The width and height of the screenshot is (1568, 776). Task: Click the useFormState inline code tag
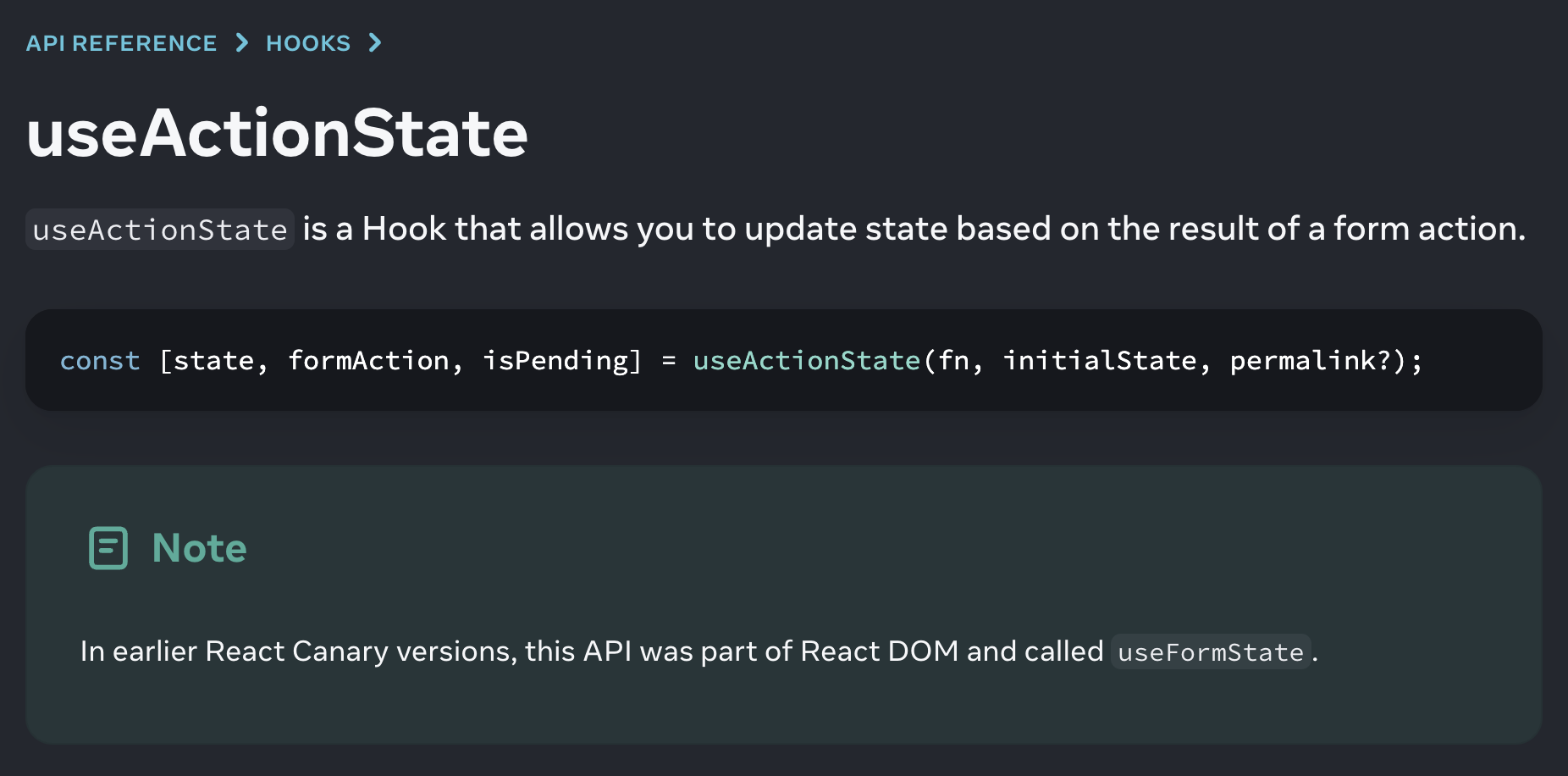click(1211, 651)
